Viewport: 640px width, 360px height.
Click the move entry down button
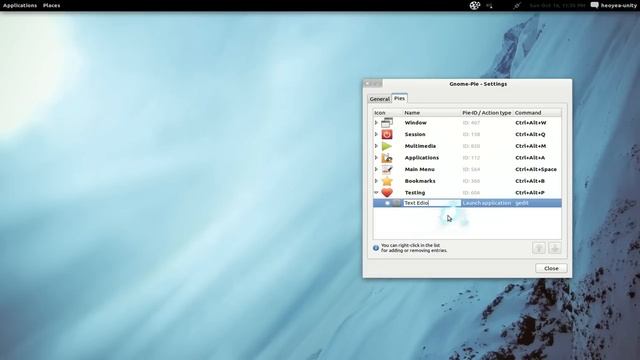click(x=555, y=248)
